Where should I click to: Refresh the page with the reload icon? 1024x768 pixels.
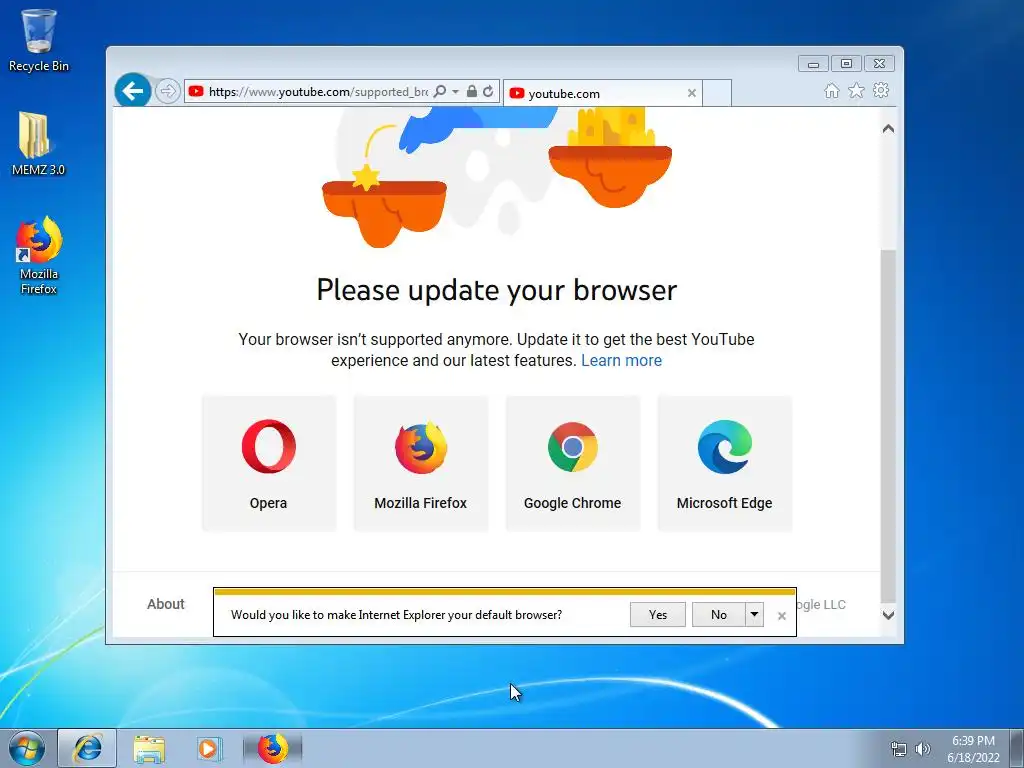click(x=488, y=91)
